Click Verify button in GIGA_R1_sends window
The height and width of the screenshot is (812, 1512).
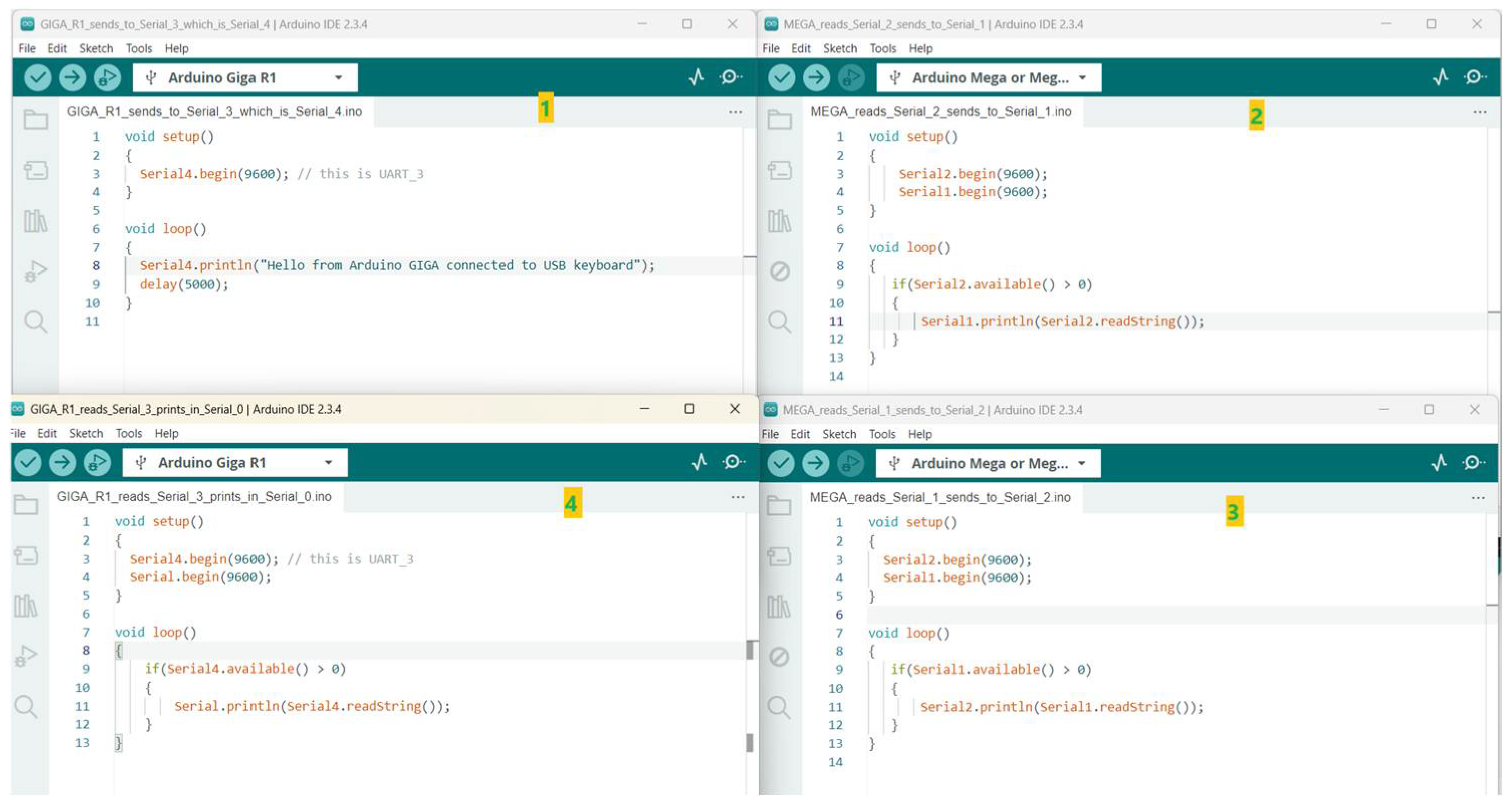point(37,77)
